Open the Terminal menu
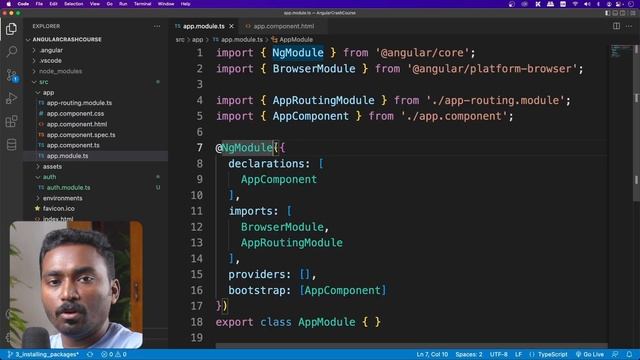The image size is (640, 360). pyautogui.click(x=142, y=4)
